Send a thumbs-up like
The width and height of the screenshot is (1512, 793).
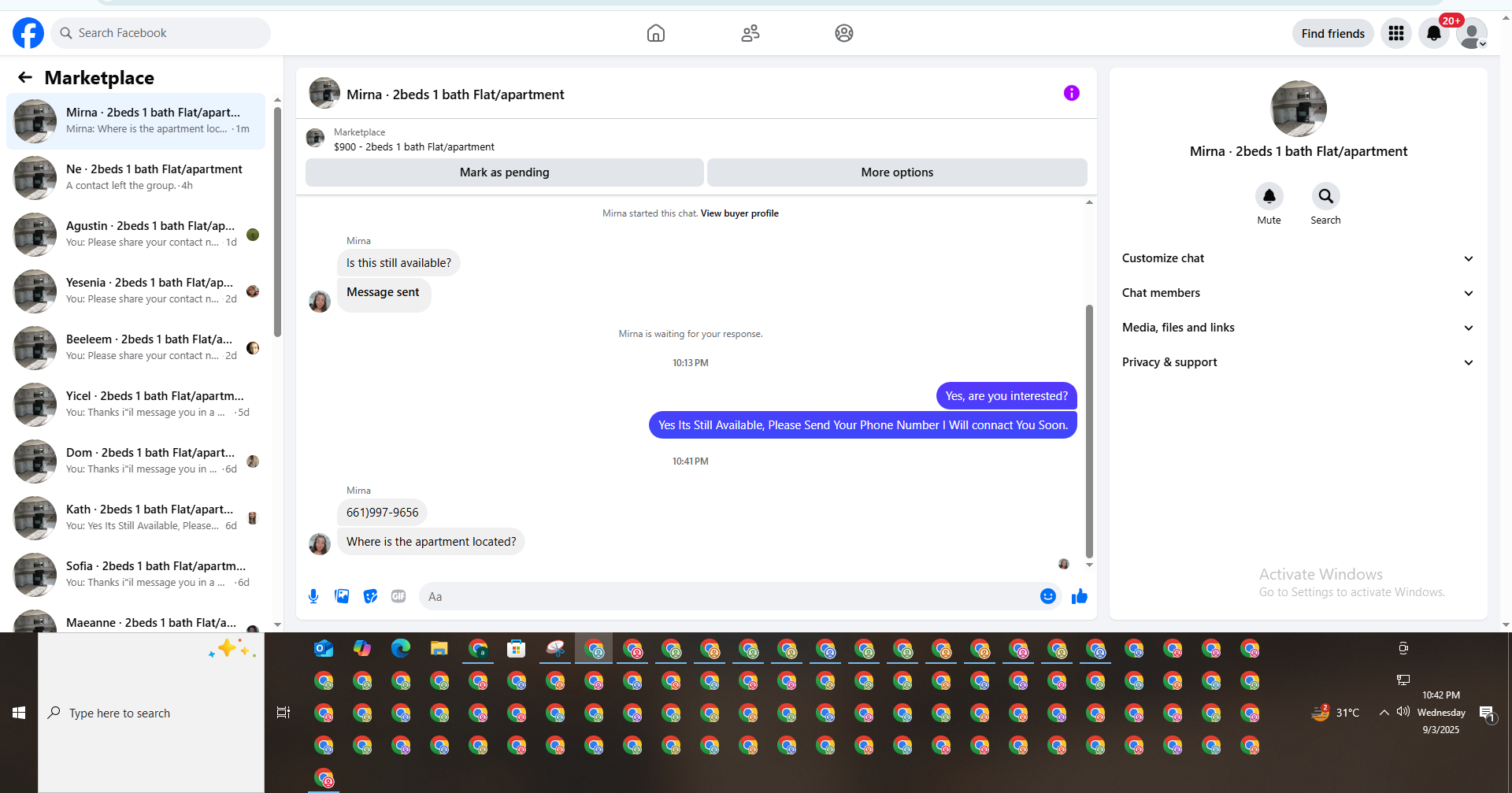pos(1079,596)
